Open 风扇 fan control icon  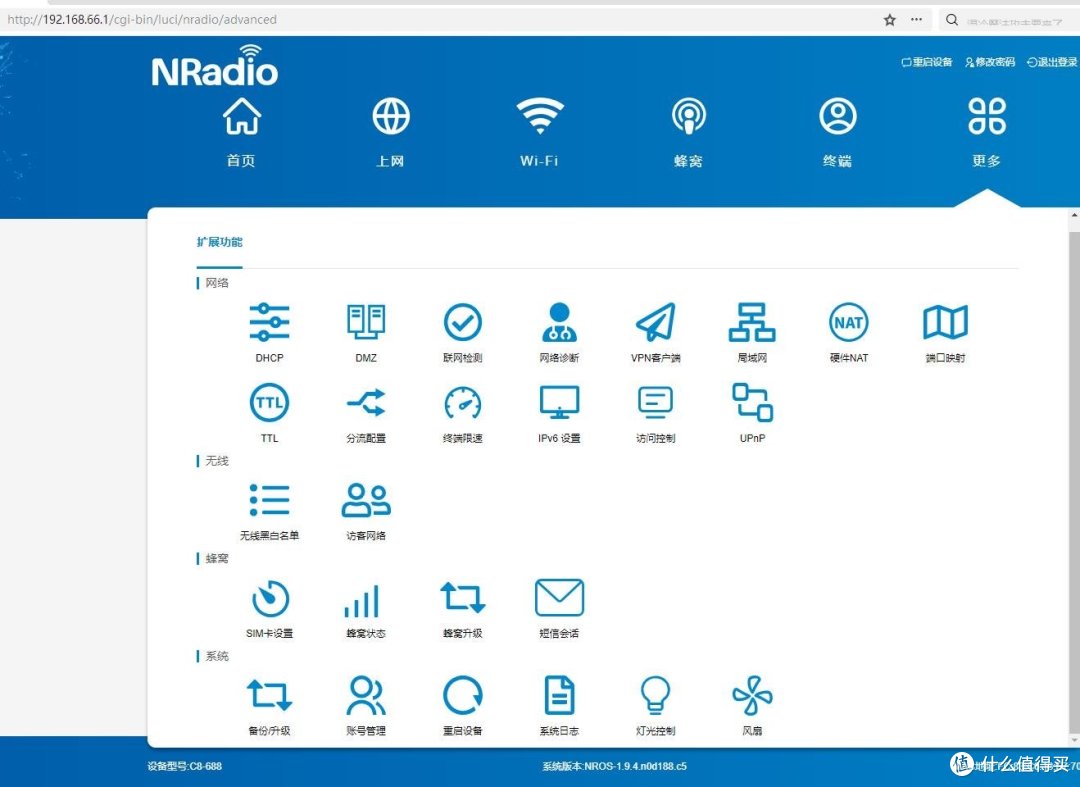point(752,695)
